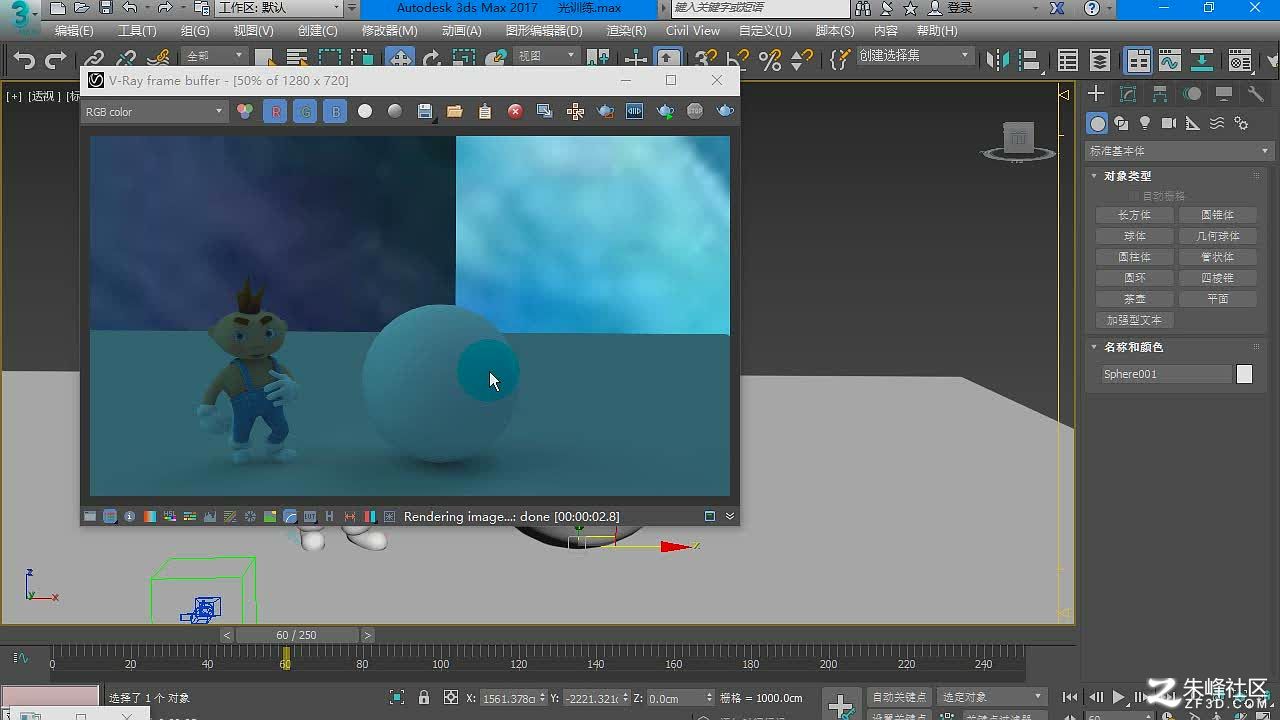Toggle the blue channel in V-Ray frame buffer
Screen dimensions: 1280x720
point(336,112)
